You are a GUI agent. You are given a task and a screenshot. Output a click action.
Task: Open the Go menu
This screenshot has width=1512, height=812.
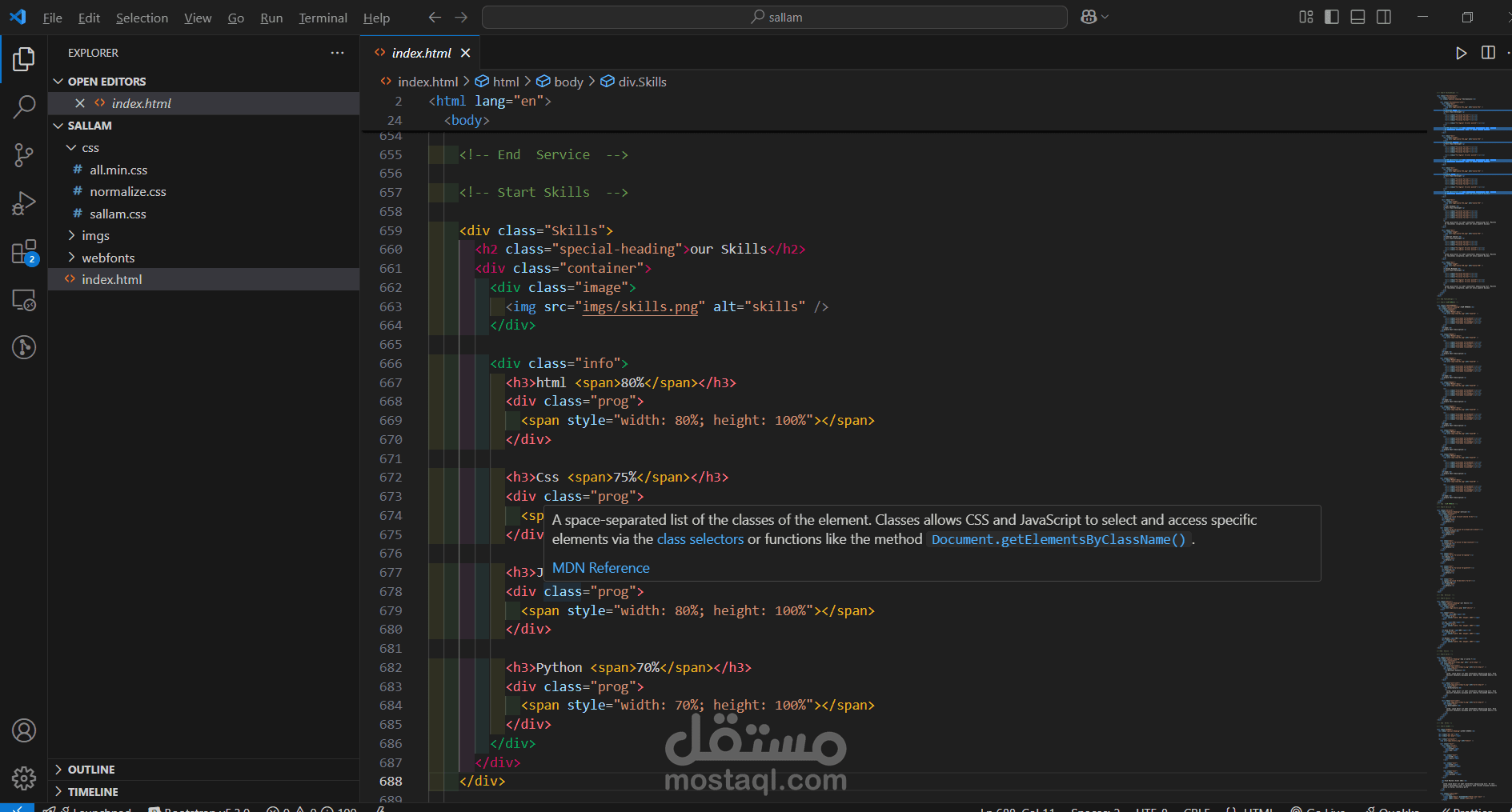(235, 18)
